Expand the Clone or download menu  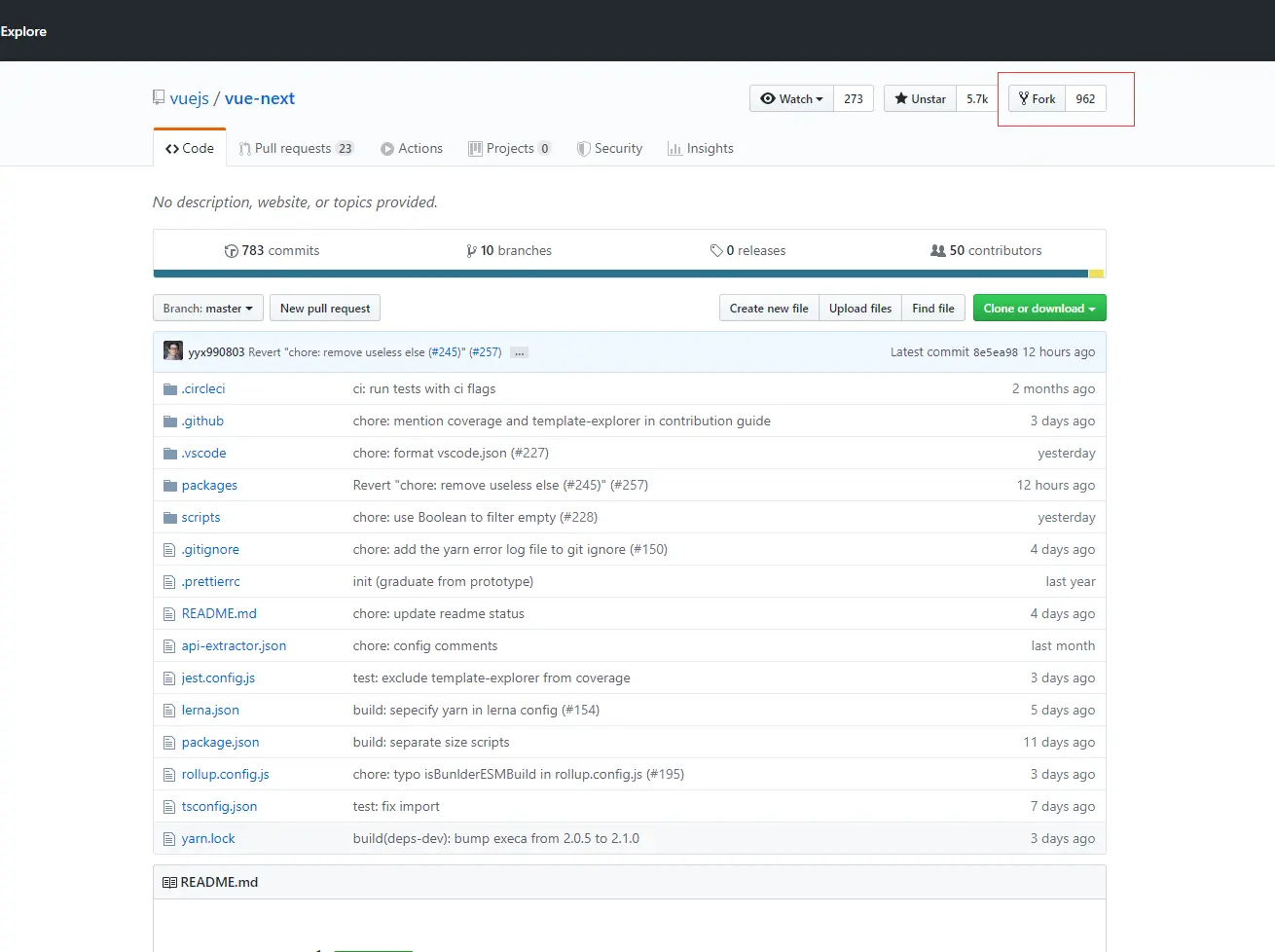(1039, 309)
